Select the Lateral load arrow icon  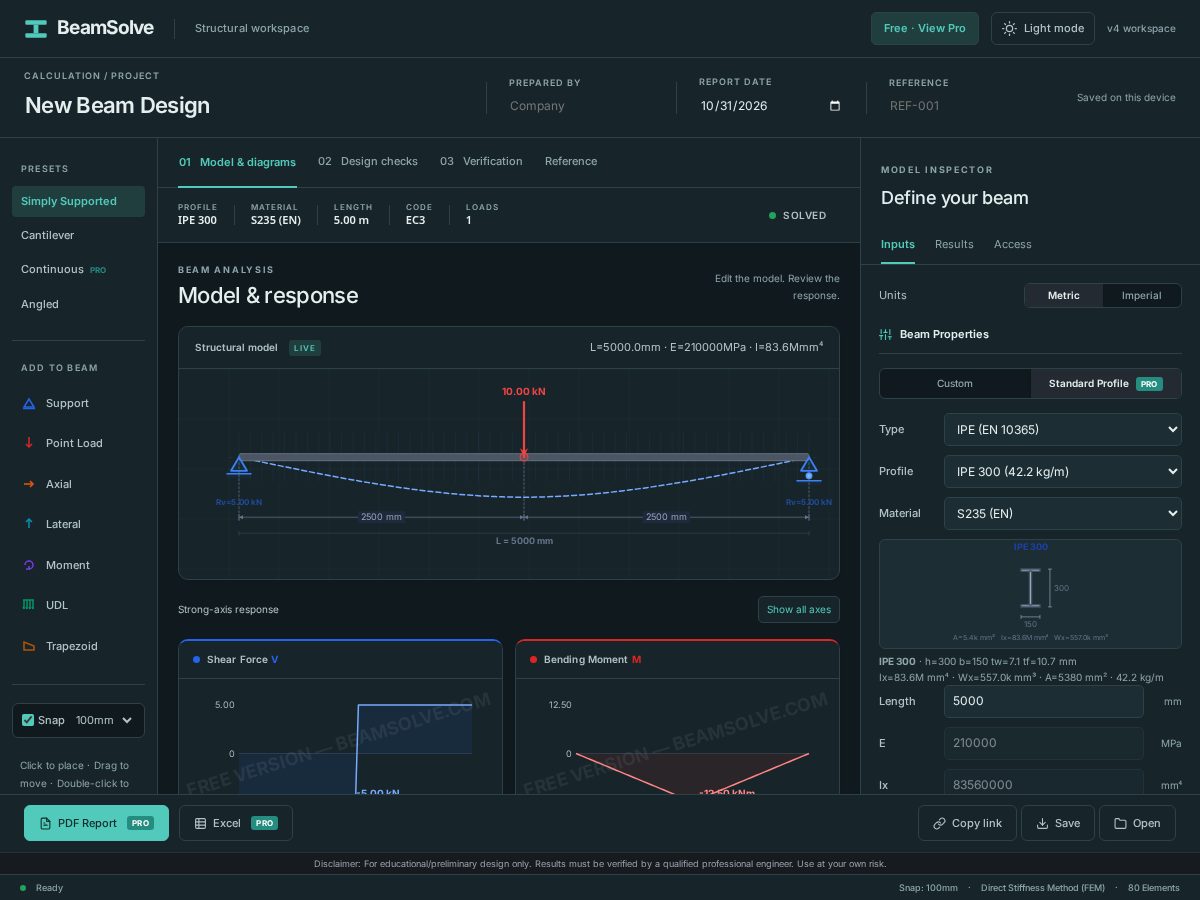pyautogui.click(x=29, y=524)
